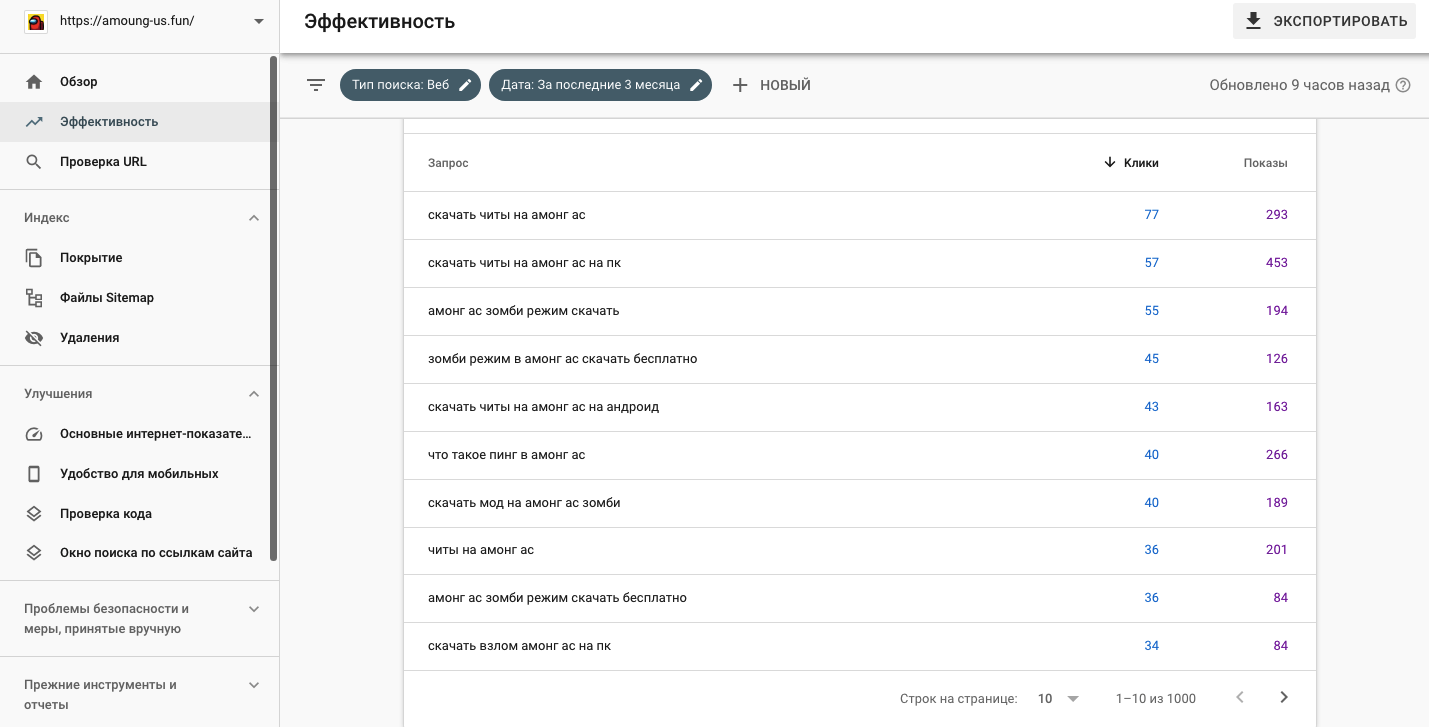Click the impressions value 453
The width and height of the screenshot is (1429, 727).
[1276, 263]
